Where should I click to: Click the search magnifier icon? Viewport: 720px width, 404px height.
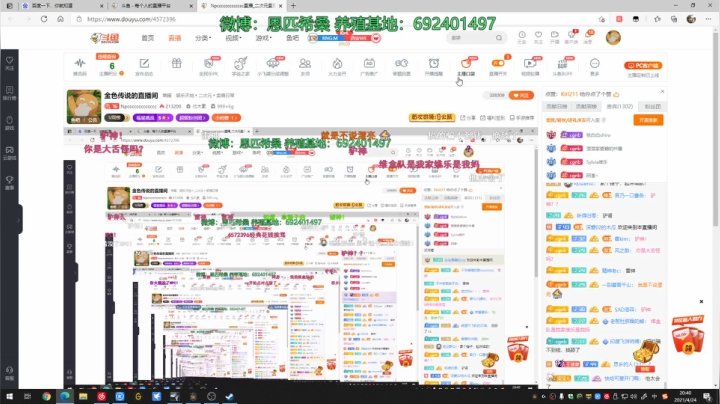click(499, 38)
